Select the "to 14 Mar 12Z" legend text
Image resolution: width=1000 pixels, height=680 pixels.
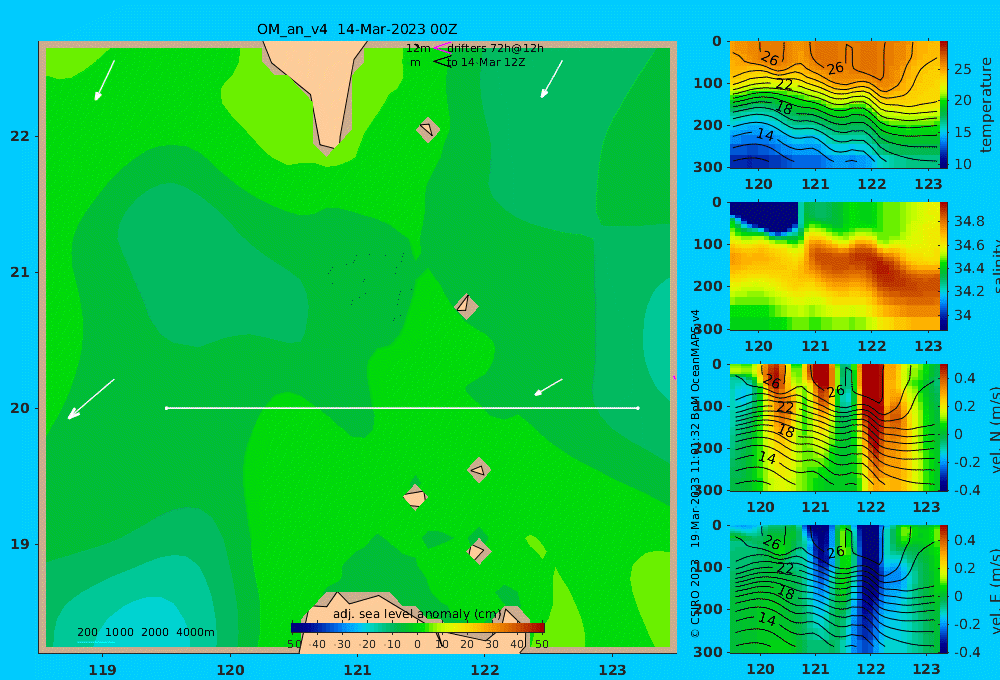(486, 62)
